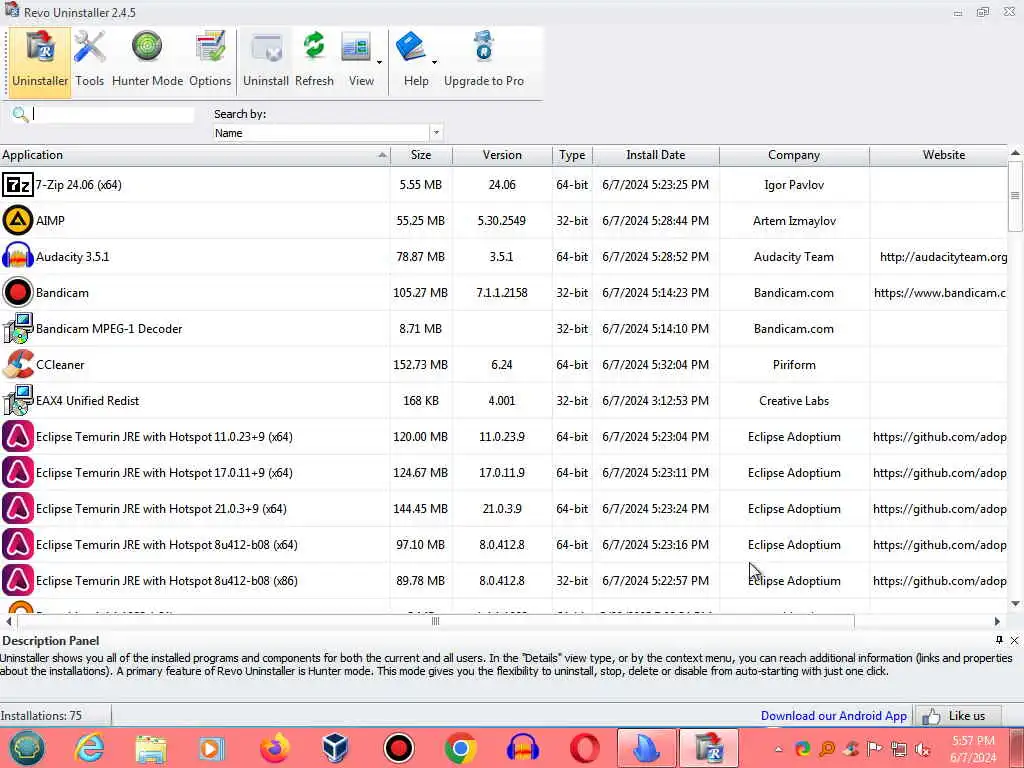Open Internet Explorer from the taskbar
The image size is (1024, 768).
[89, 748]
